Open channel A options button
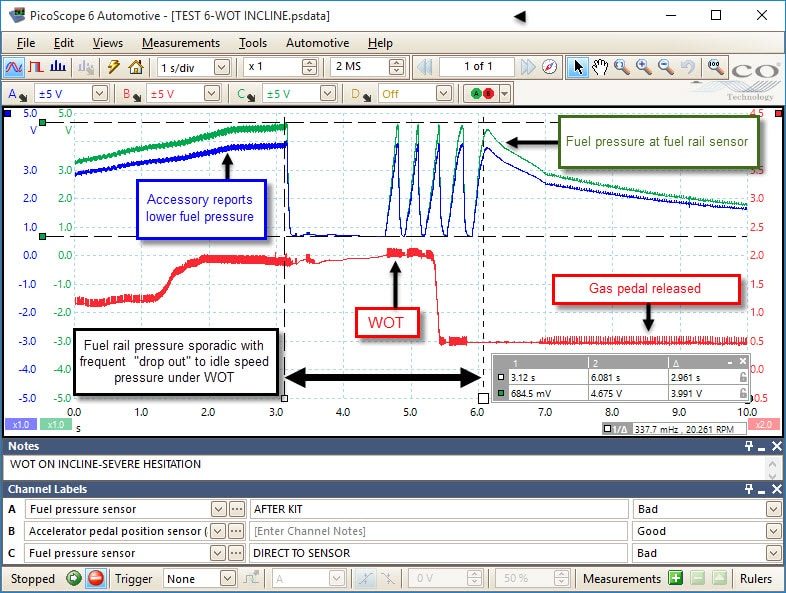This screenshot has height=593, width=786. point(17,94)
